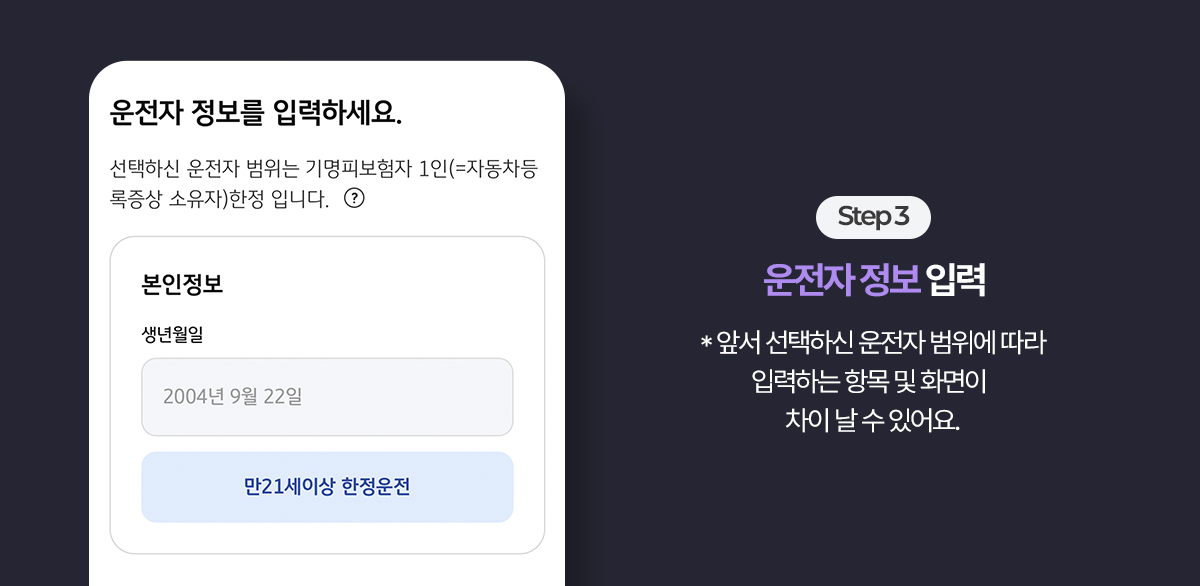Select the 본인정보 section title

[x=182, y=284]
